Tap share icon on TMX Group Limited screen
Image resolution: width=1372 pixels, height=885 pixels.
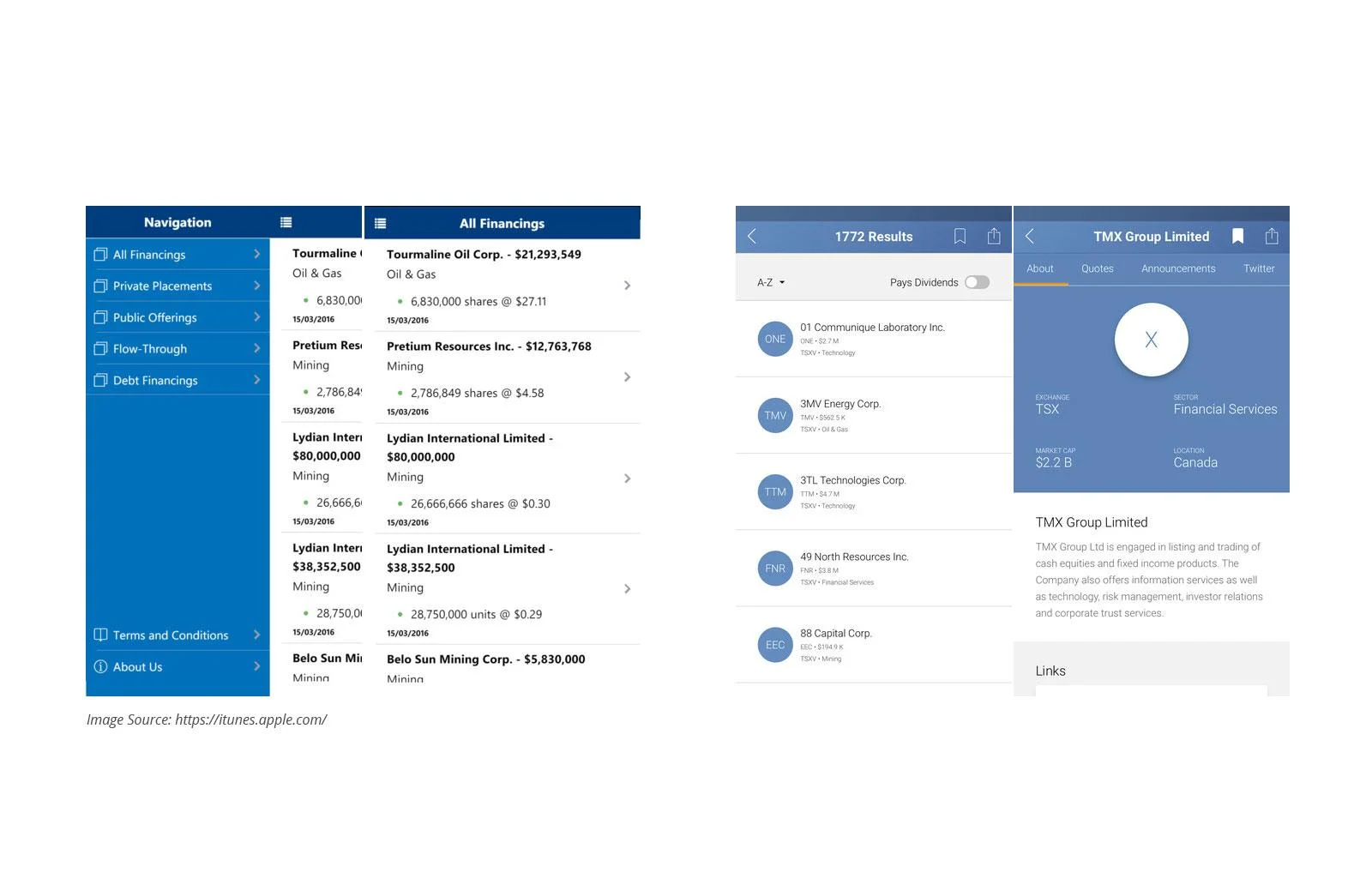pos(1272,236)
